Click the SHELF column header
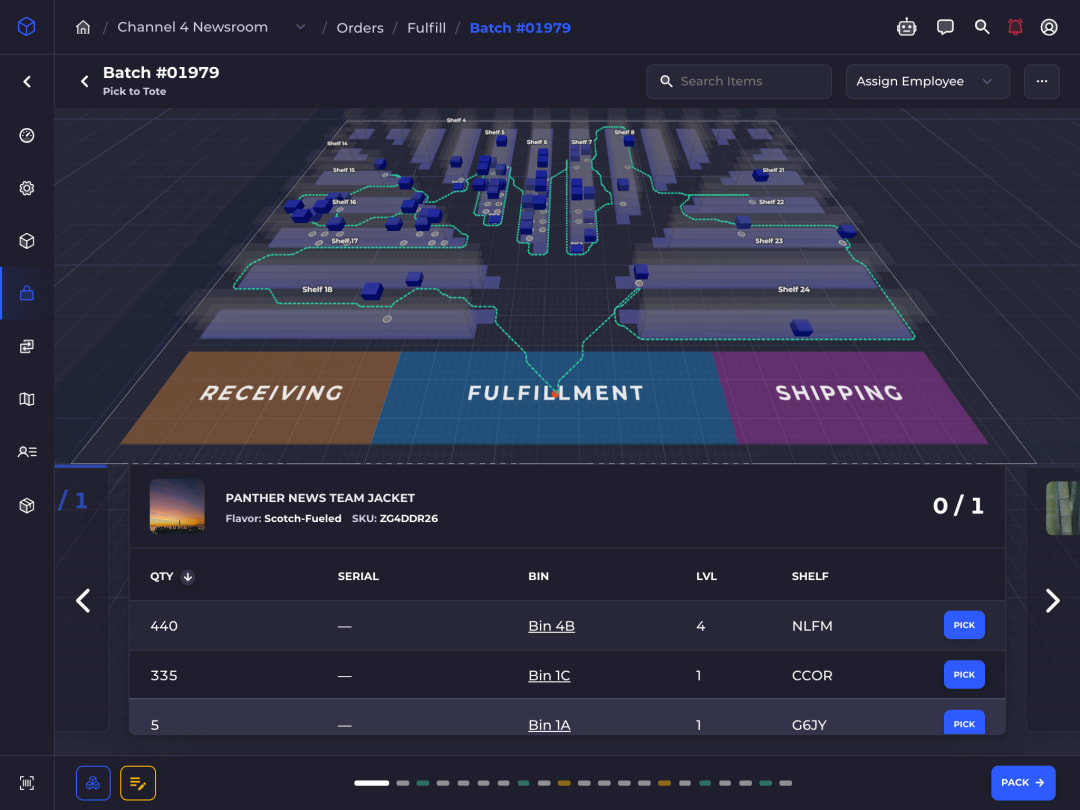 pos(810,577)
